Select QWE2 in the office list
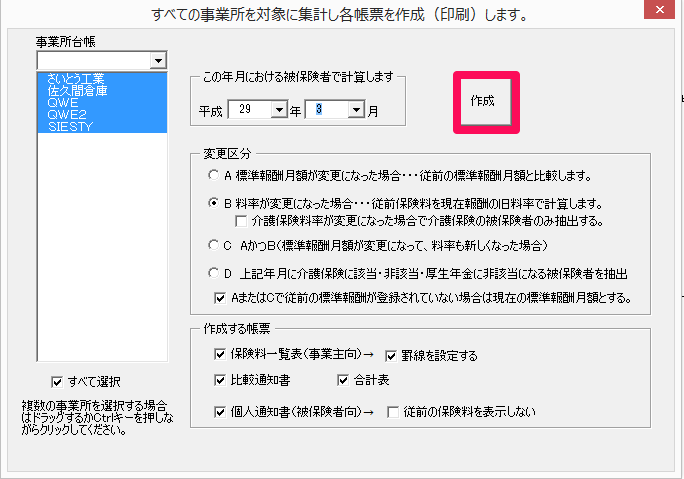Viewport: 684px width, 479px height. pos(102,115)
